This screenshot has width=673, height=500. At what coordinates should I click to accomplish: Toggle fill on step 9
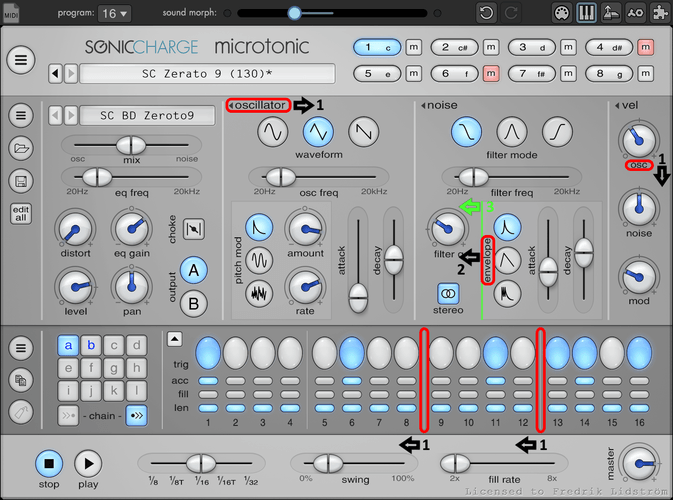click(441, 394)
